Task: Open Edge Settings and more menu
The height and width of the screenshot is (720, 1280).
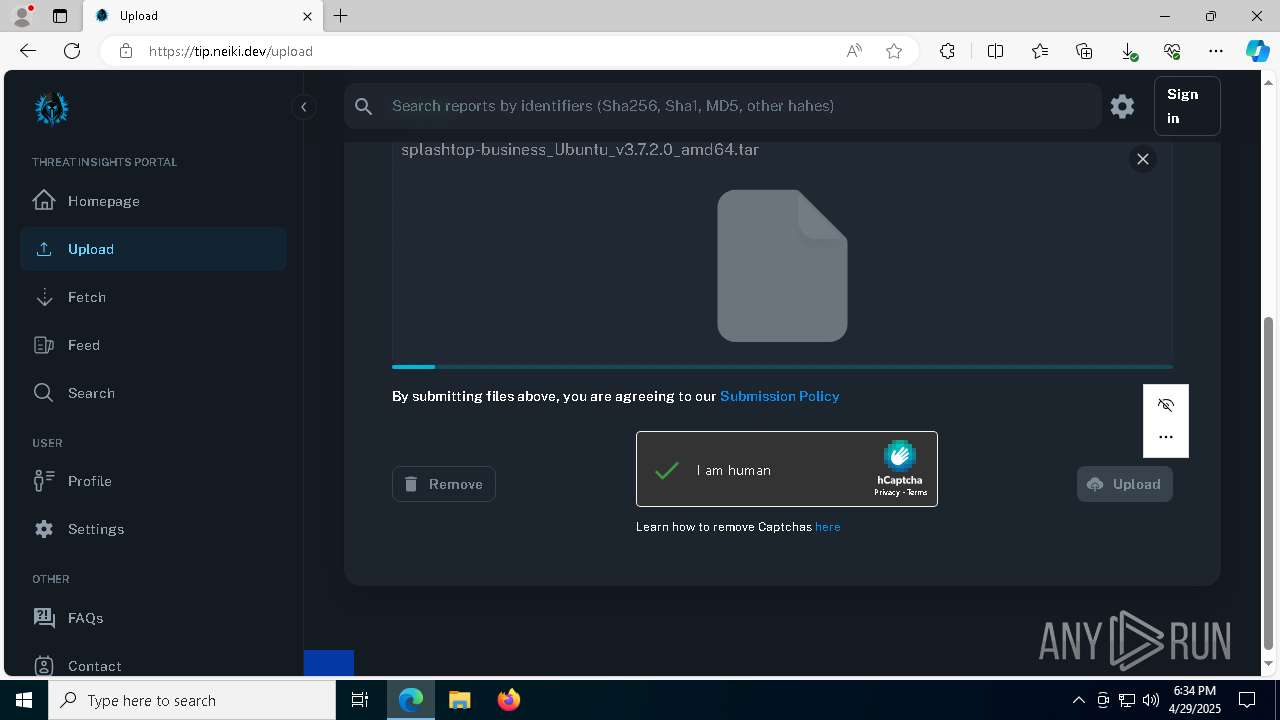Action: click(1216, 51)
